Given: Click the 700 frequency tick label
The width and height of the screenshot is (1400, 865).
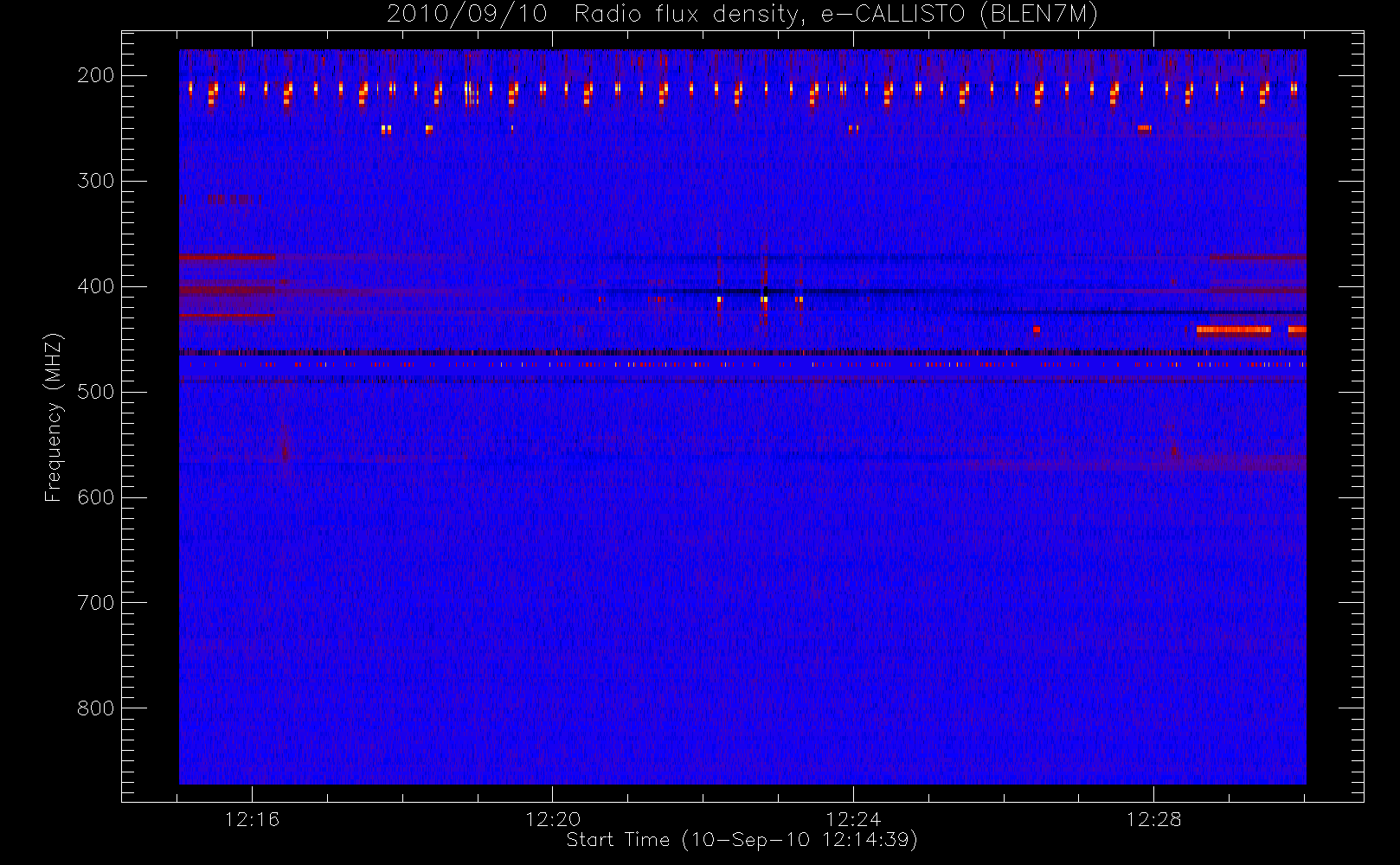Looking at the screenshot, I should point(96,603).
